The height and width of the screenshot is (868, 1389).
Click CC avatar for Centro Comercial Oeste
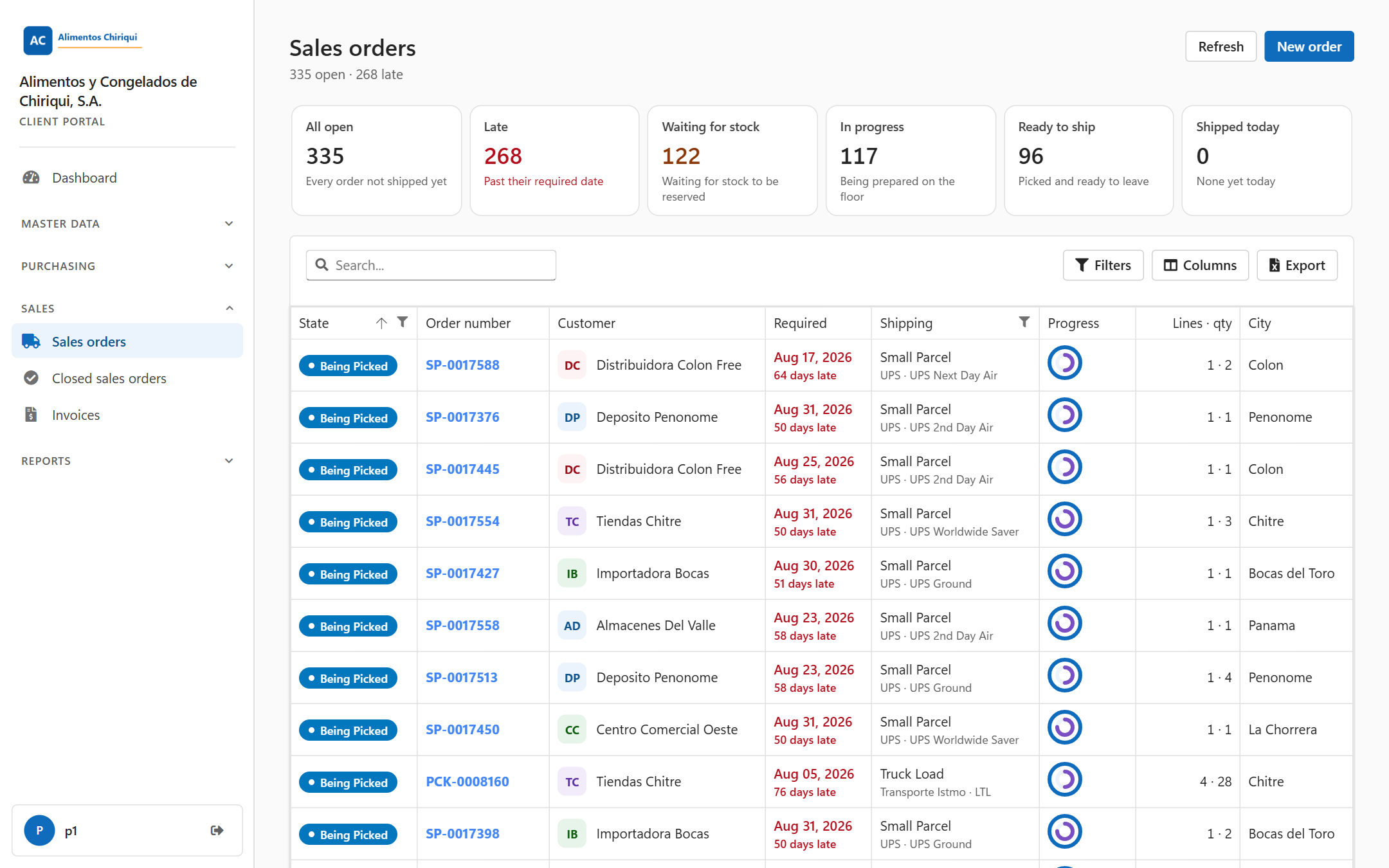572,730
